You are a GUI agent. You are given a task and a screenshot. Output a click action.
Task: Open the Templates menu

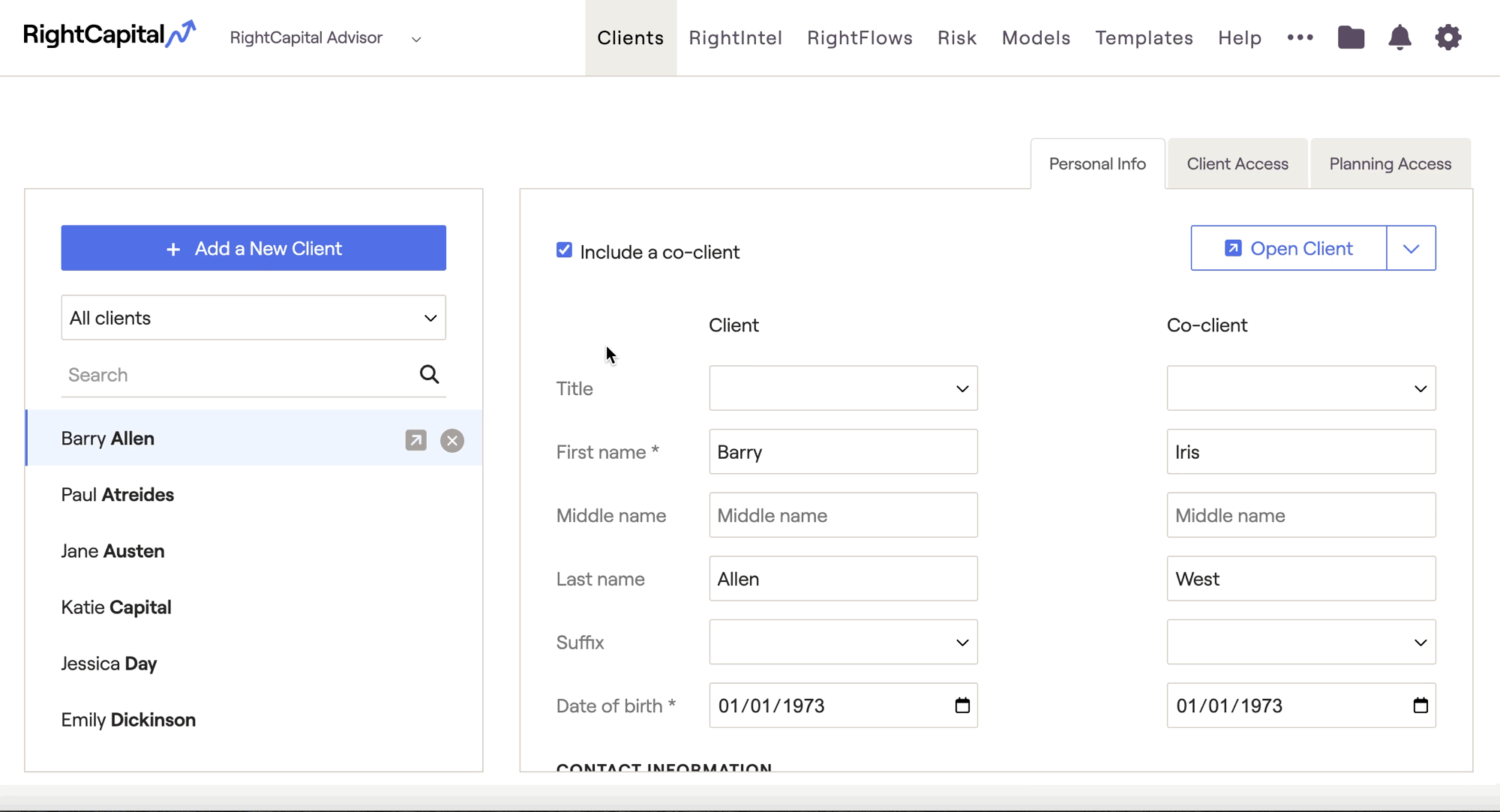[1144, 37]
